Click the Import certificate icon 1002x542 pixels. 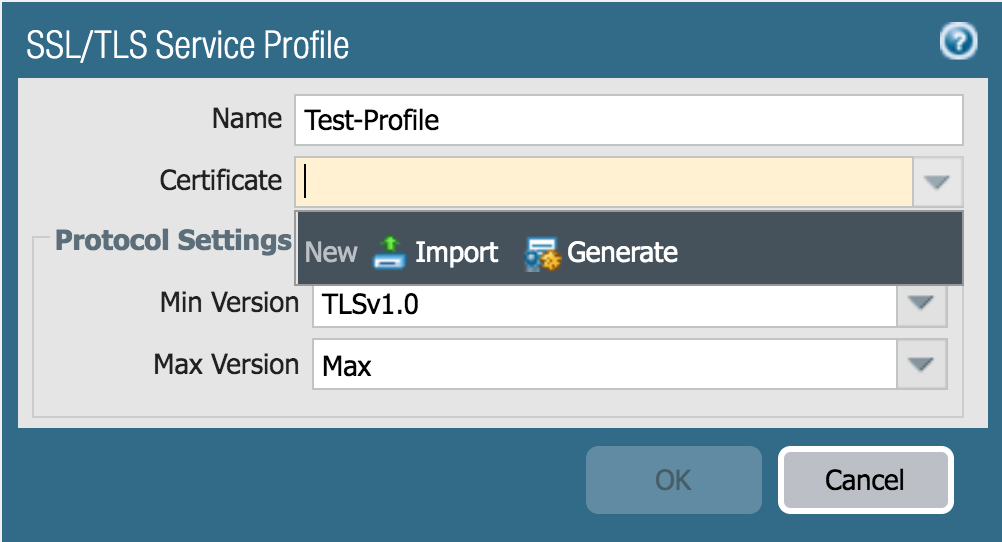(x=387, y=253)
